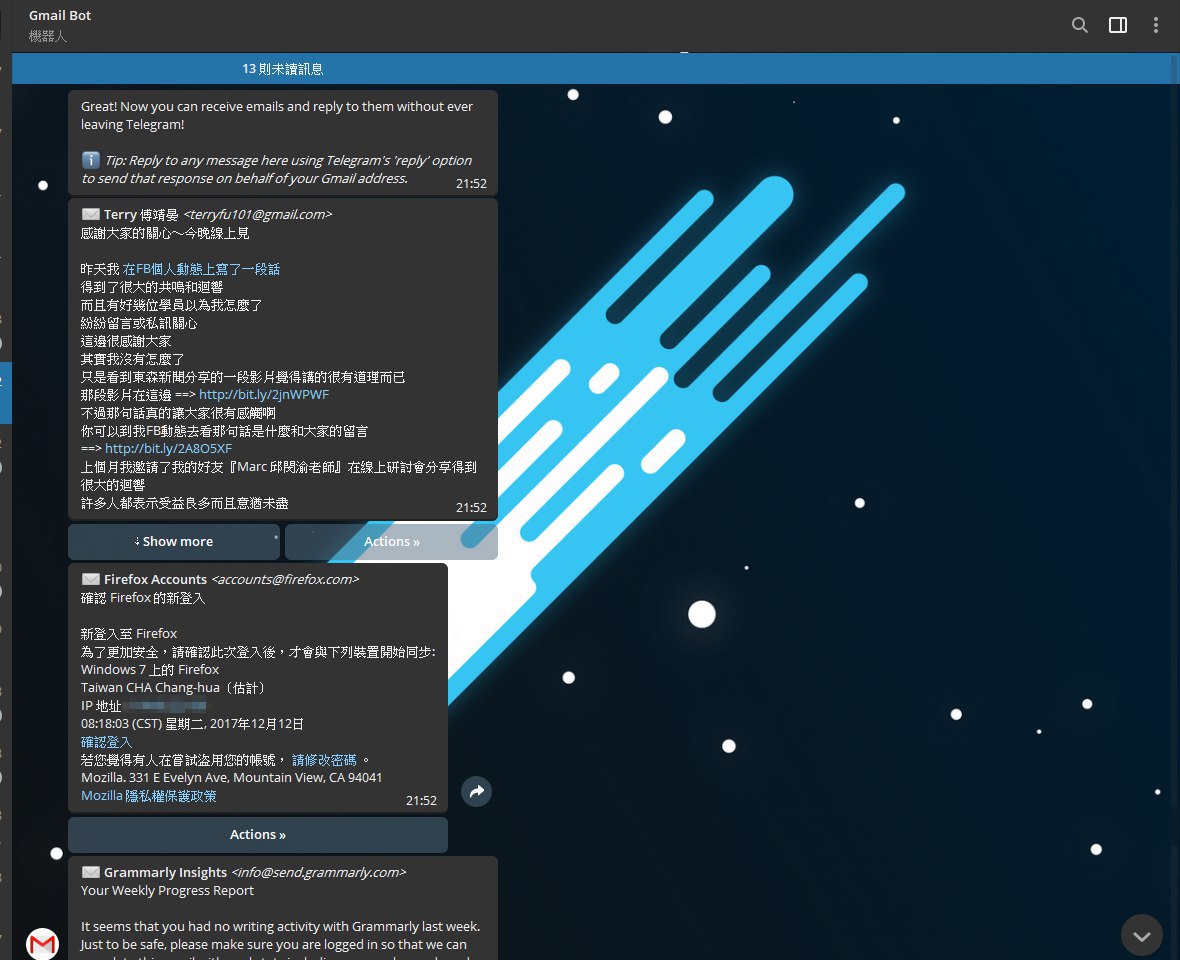
Task: Expand the email with Show more
Action: 174,541
